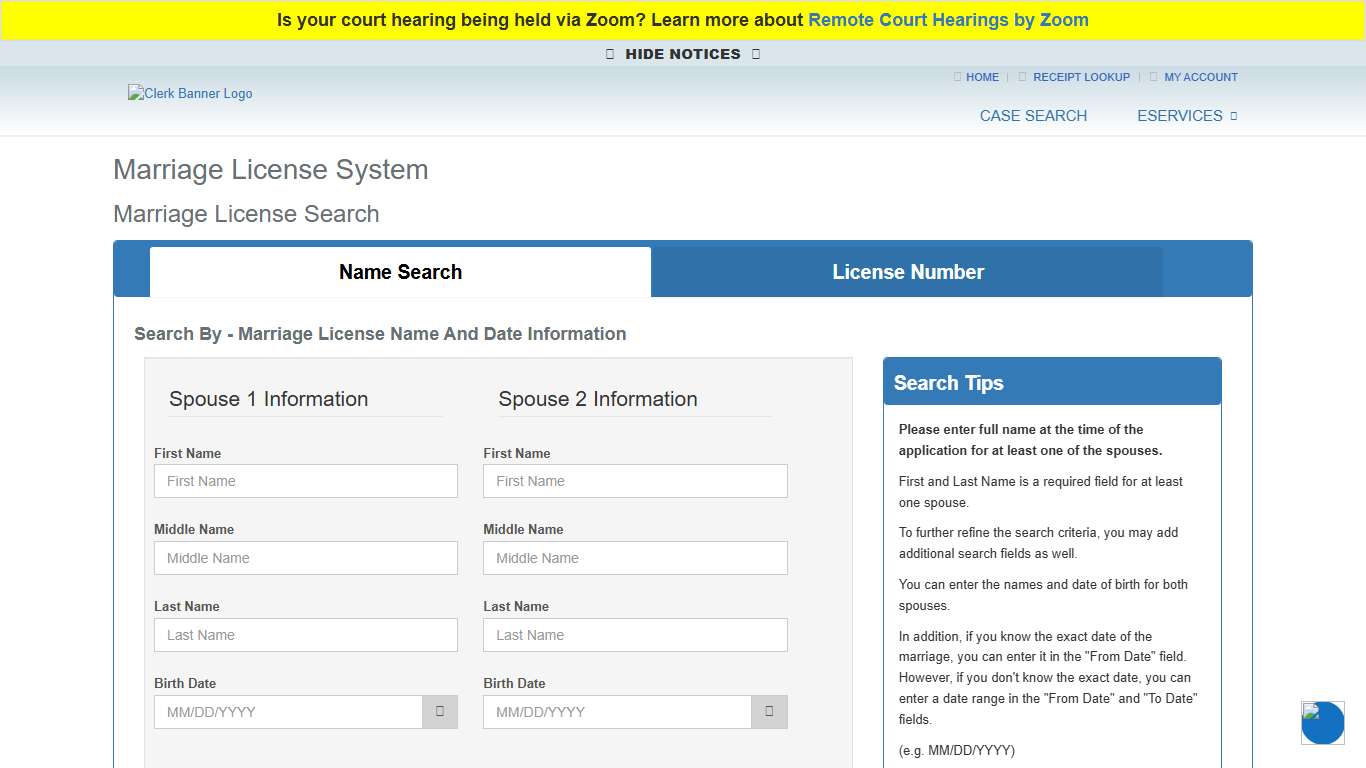
Task: Open the Spouse 1 Birth Date calendar picker
Action: (x=440, y=712)
